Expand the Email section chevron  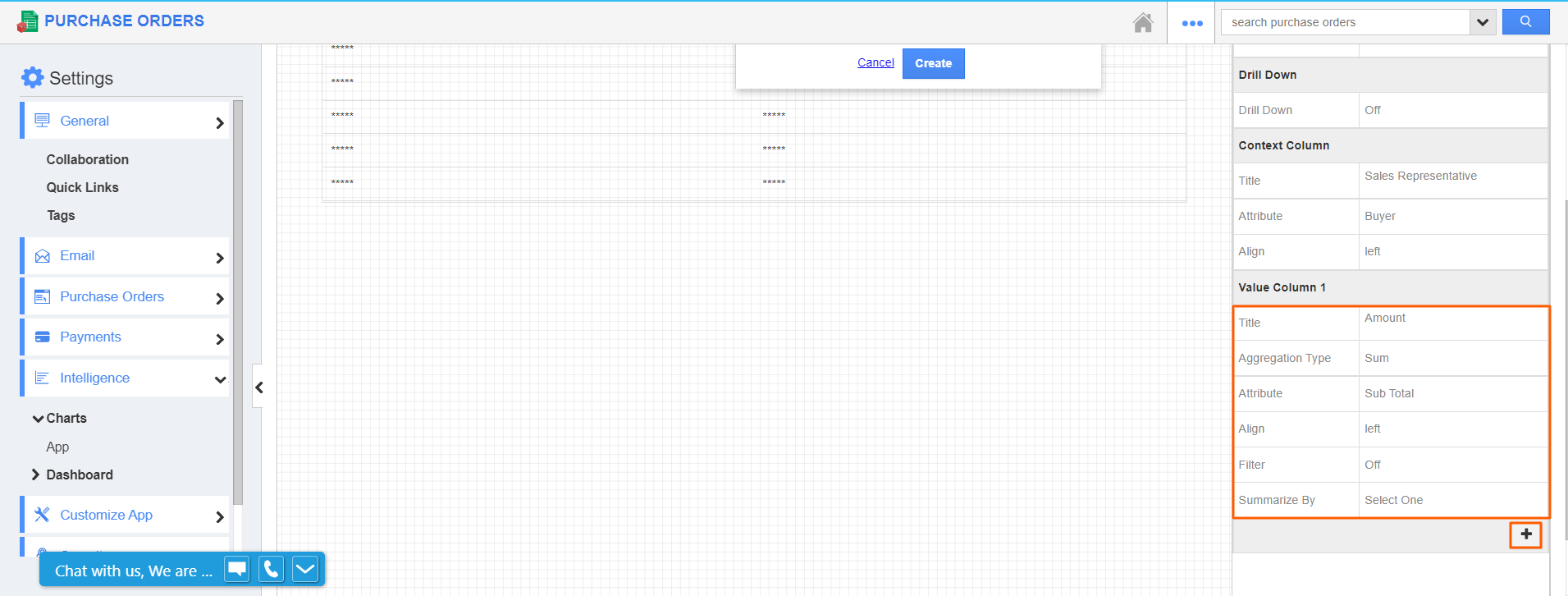[x=219, y=258]
